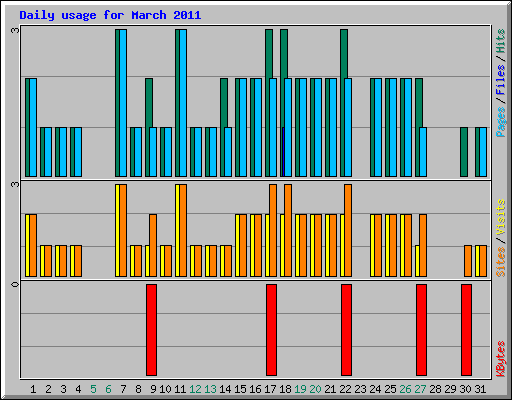Click the green weekend day label '19'
Screen dimensions: 512x400
click(x=300, y=389)
